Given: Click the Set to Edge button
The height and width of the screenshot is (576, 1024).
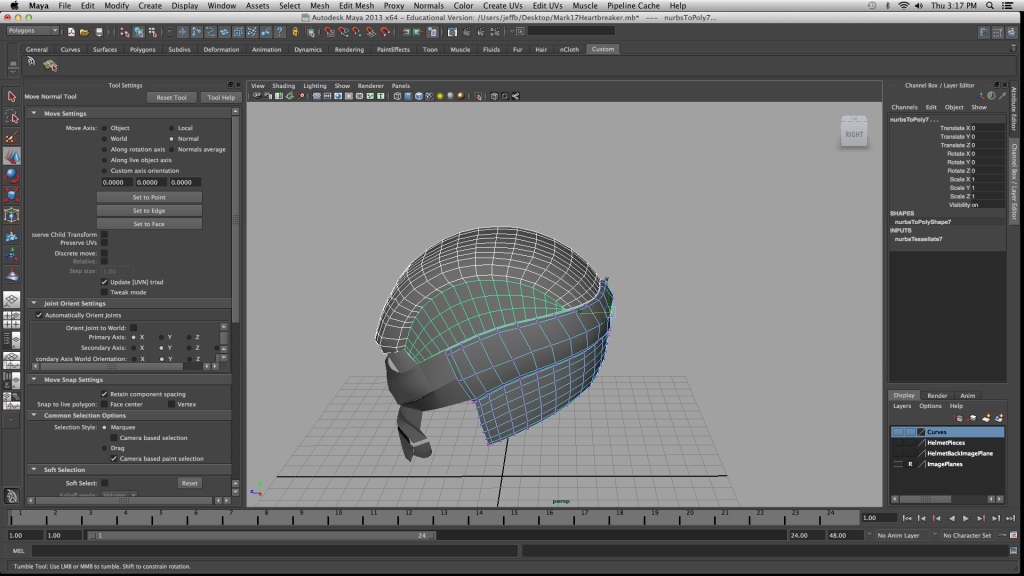Looking at the screenshot, I should click(x=149, y=210).
